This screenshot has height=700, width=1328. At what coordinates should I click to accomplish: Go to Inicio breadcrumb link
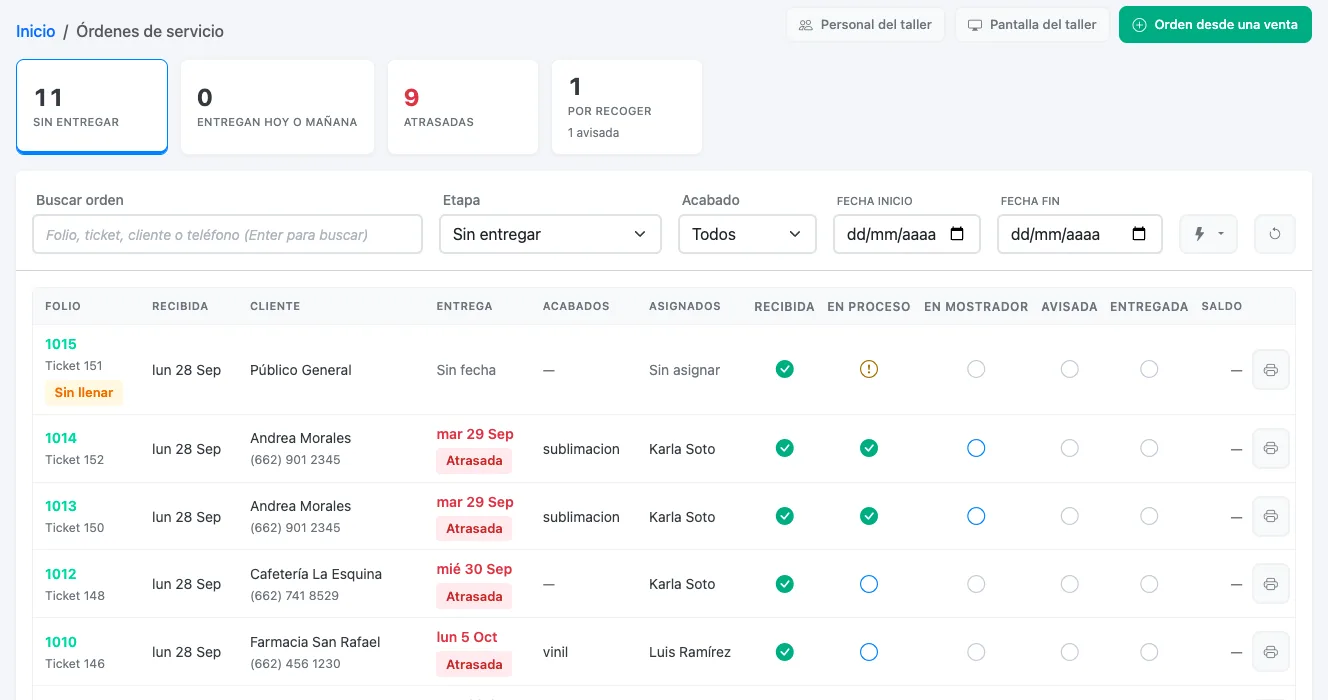(36, 31)
